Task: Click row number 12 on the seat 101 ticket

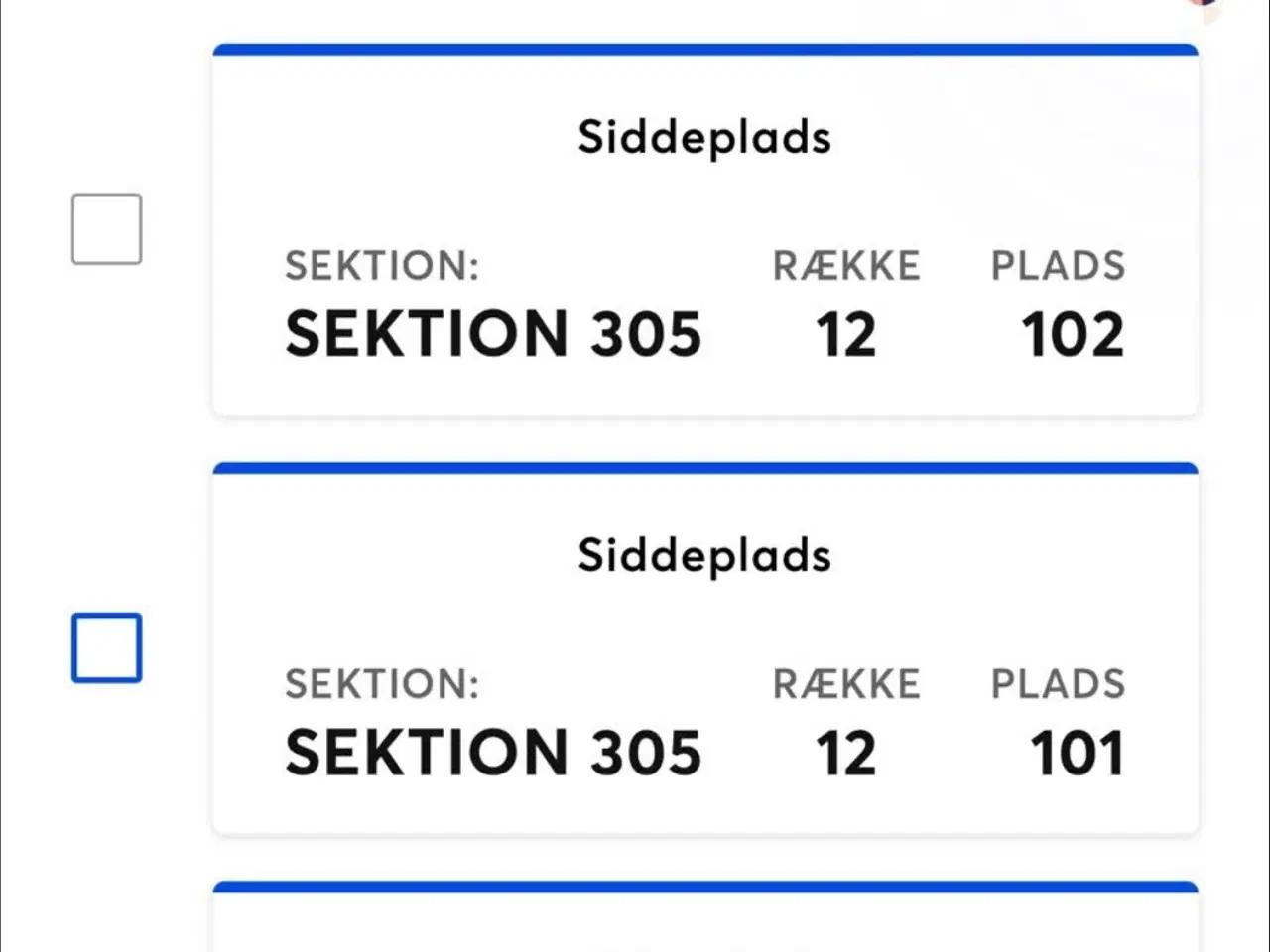Action: (x=846, y=754)
